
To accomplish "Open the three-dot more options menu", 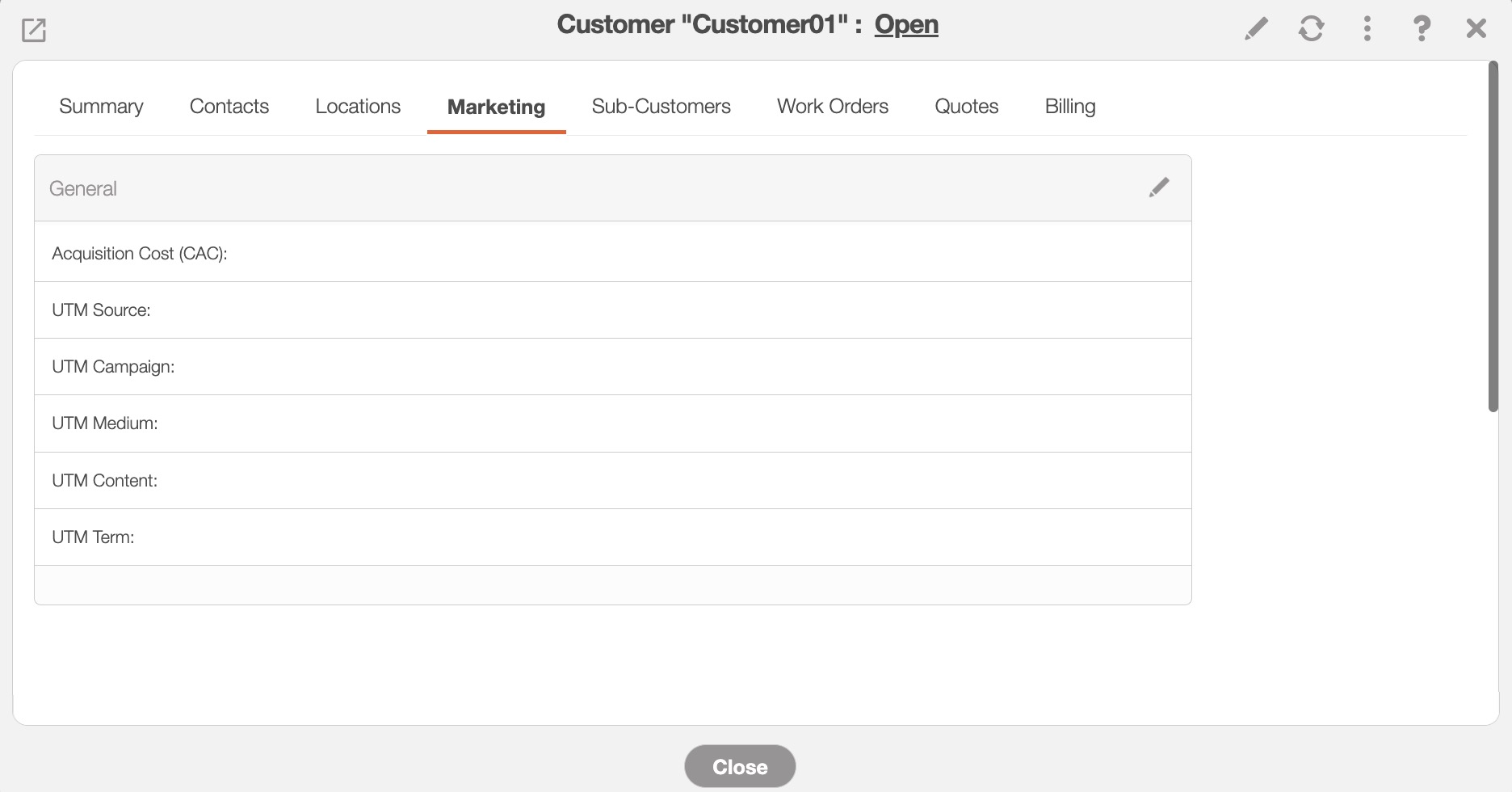I will point(1367,29).
